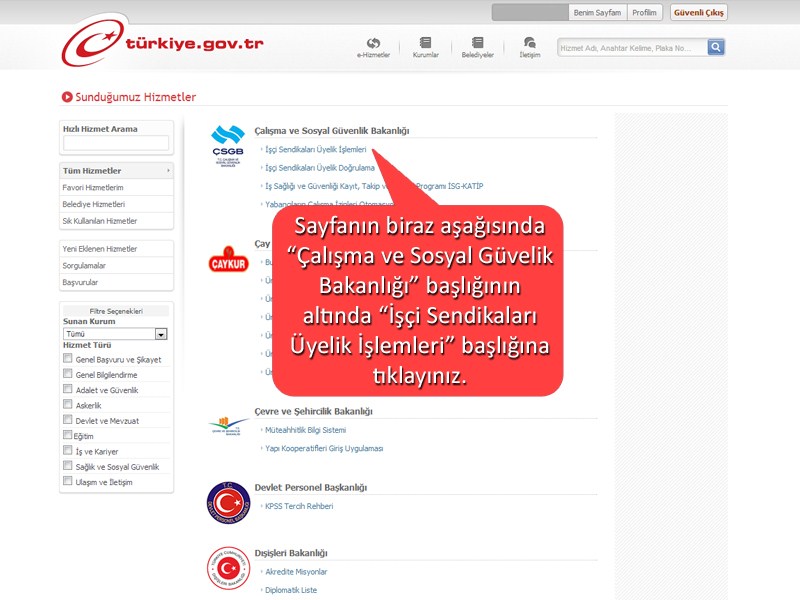Tick the İş ve Kariyer checkbox
The width and height of the screenshot is (800, 600).
[x=67, y=451]
